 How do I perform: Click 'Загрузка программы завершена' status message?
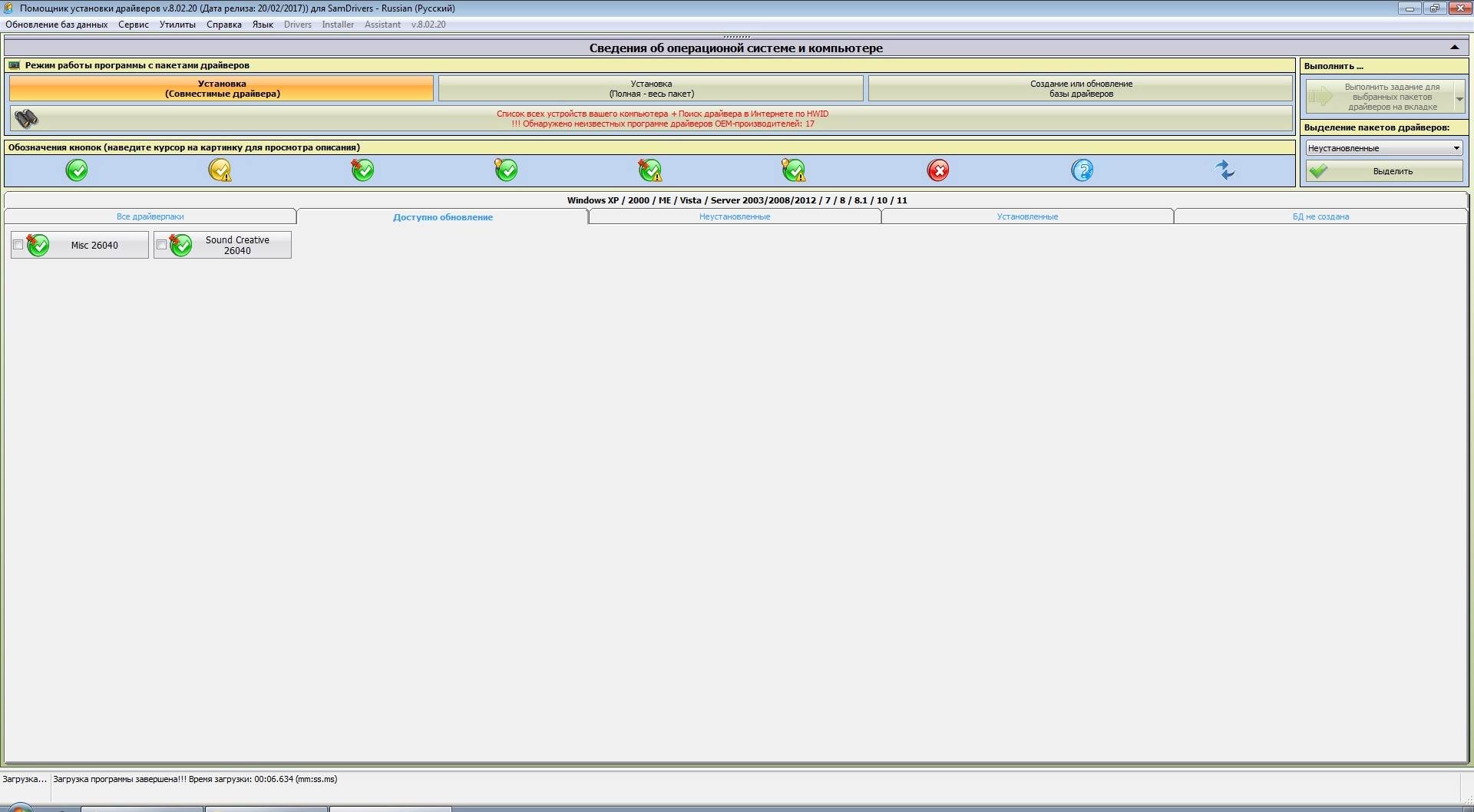pyautogui.click(x=195, y=779)
